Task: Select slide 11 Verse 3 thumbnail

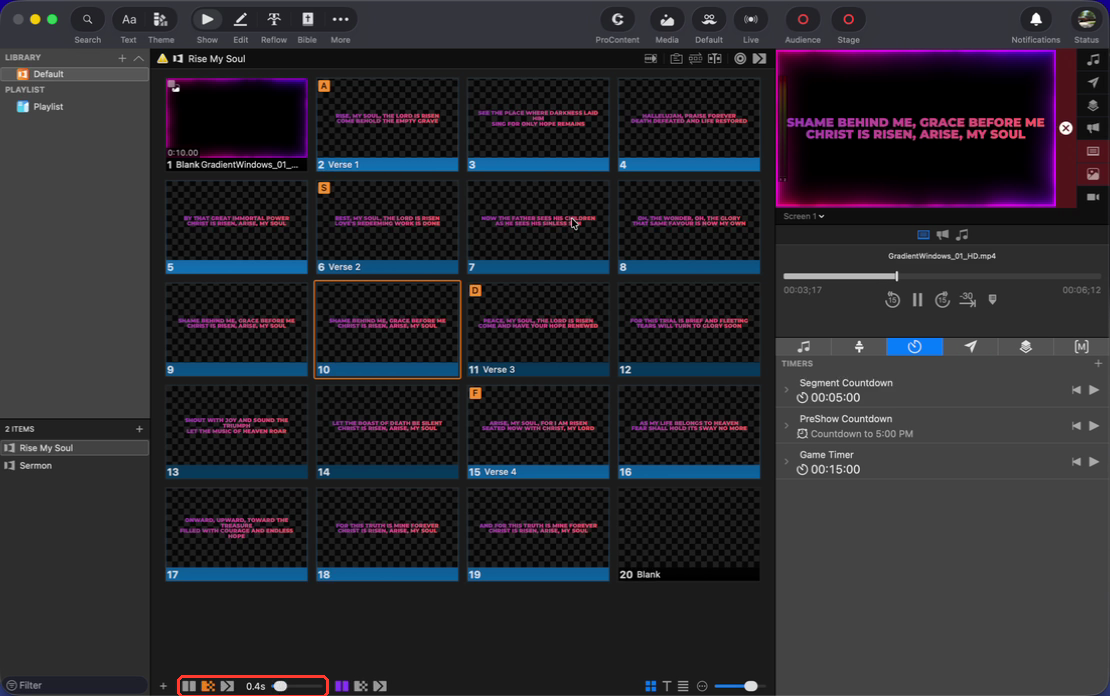Action: (x=538, y=330)
